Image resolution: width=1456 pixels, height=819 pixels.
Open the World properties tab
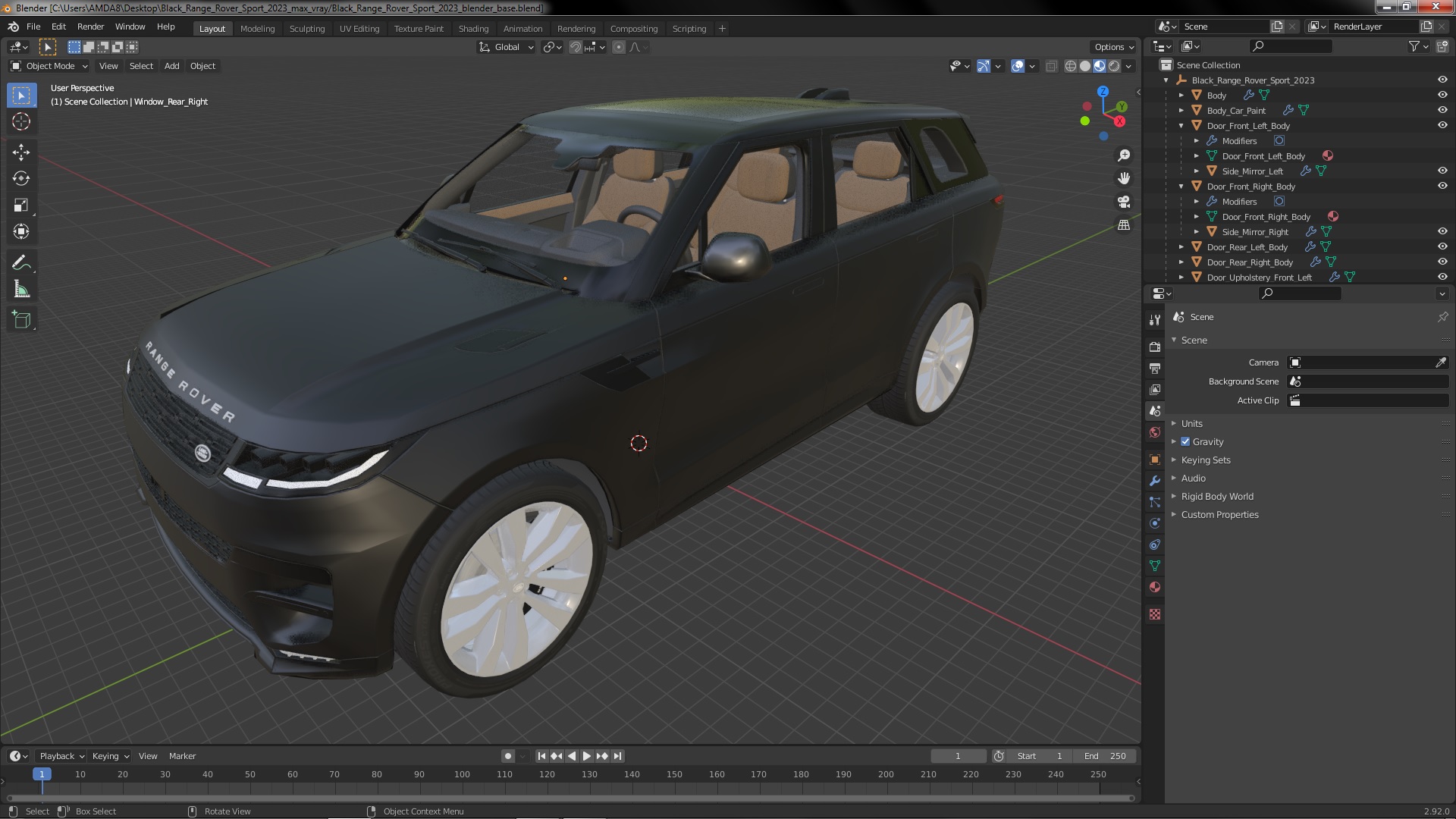[x=1154, y=432]
